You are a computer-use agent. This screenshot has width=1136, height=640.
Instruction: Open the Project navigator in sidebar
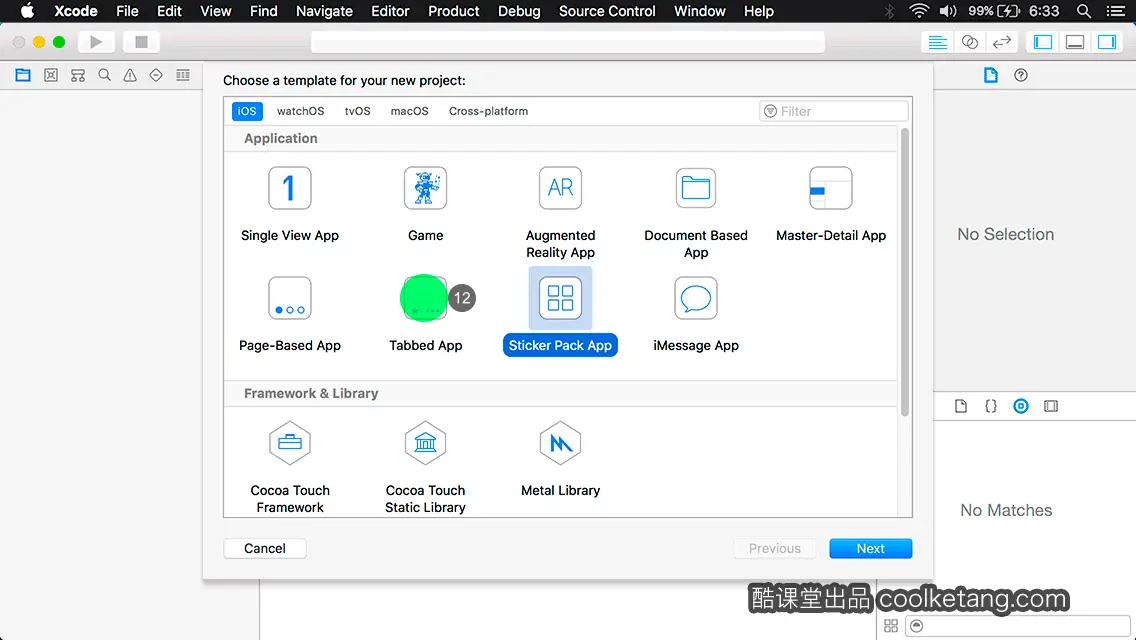tap(23, 75)
